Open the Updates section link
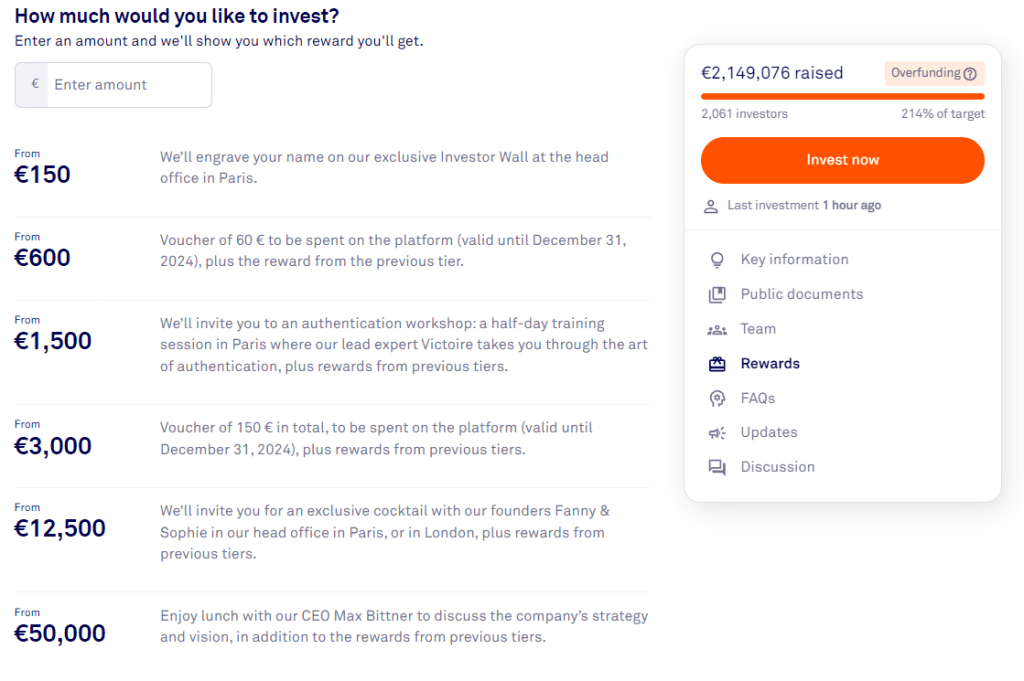Viewport: 1024px width, 681px height. [768, 433]
